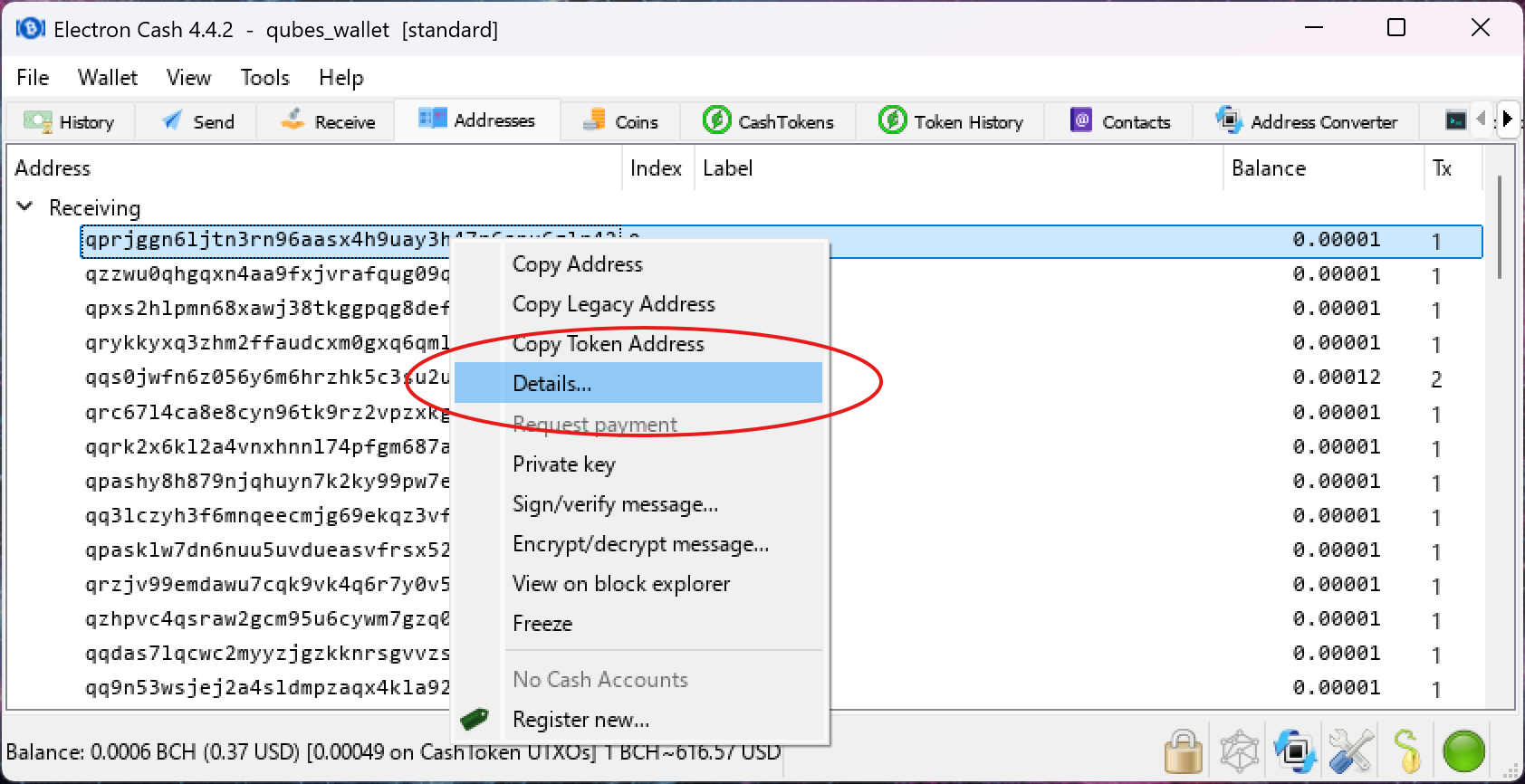Viewport: 1525px width, 784px height.
Task: Select address starting qpashy8h879njqhu
Action: pos(267,481)
